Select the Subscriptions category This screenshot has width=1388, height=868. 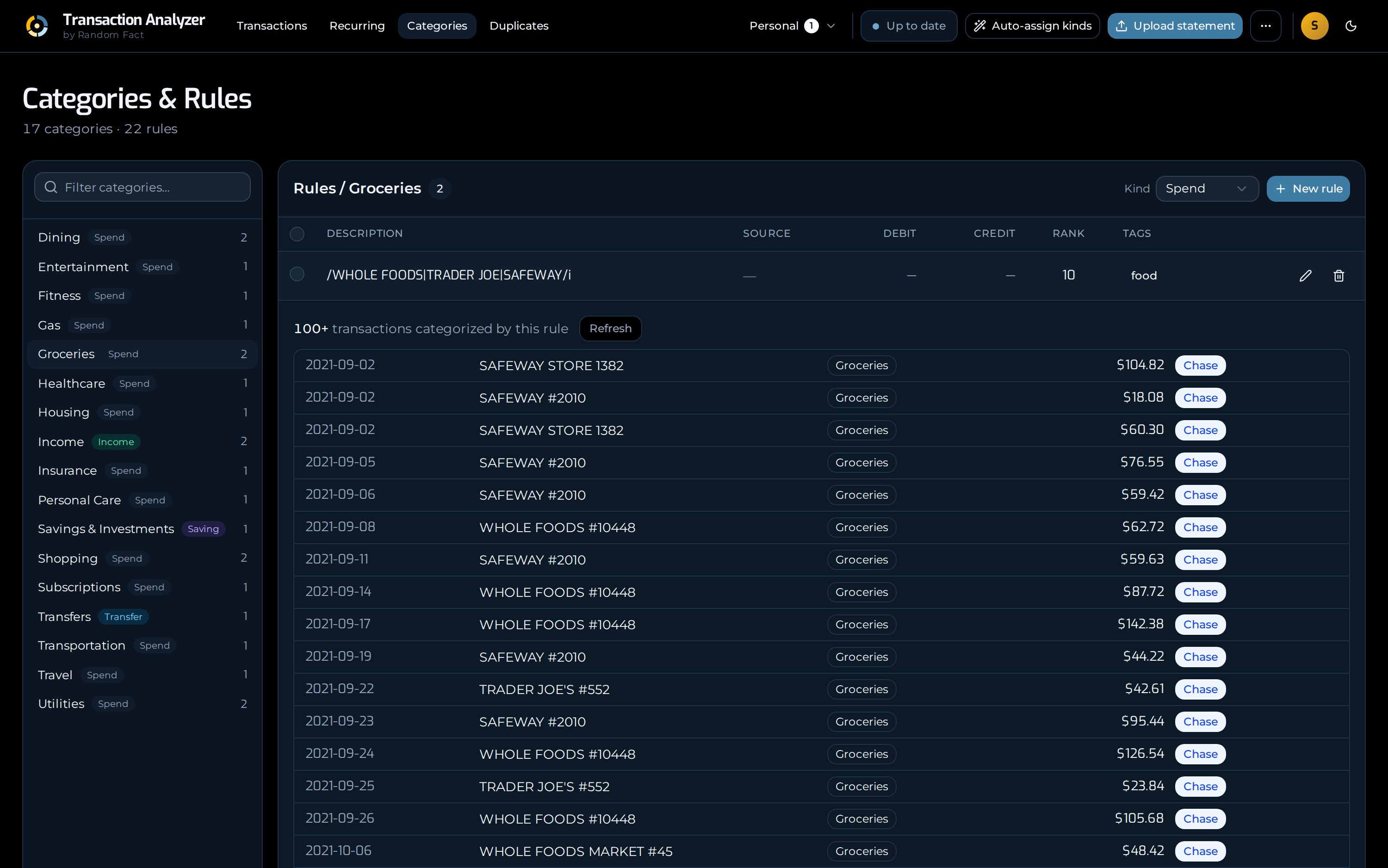tap(143, 587)
